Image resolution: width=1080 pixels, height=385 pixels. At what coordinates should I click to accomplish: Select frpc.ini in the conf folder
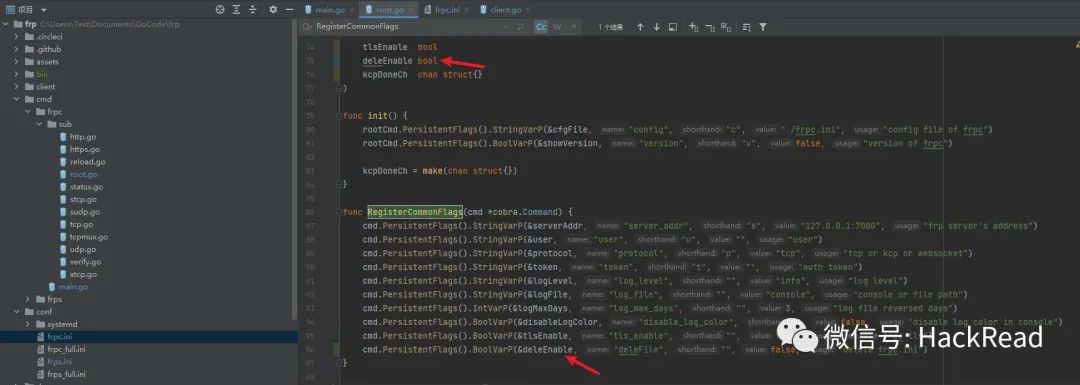149,337
